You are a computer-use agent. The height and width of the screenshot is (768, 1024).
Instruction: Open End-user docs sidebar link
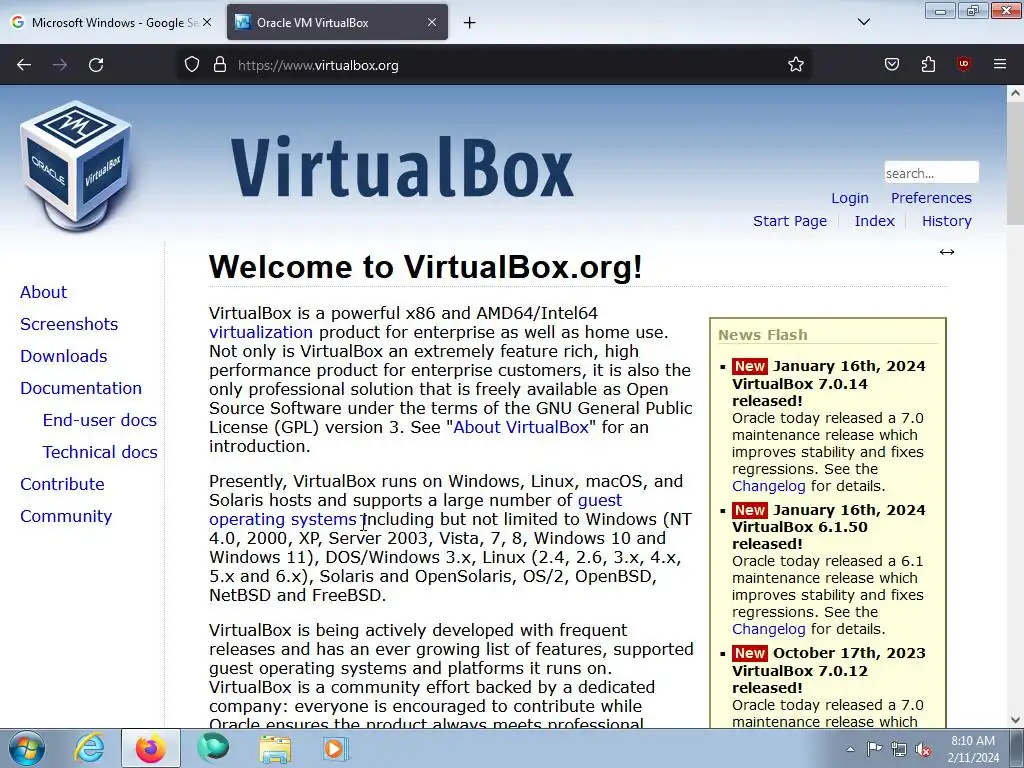click(99, 420)
